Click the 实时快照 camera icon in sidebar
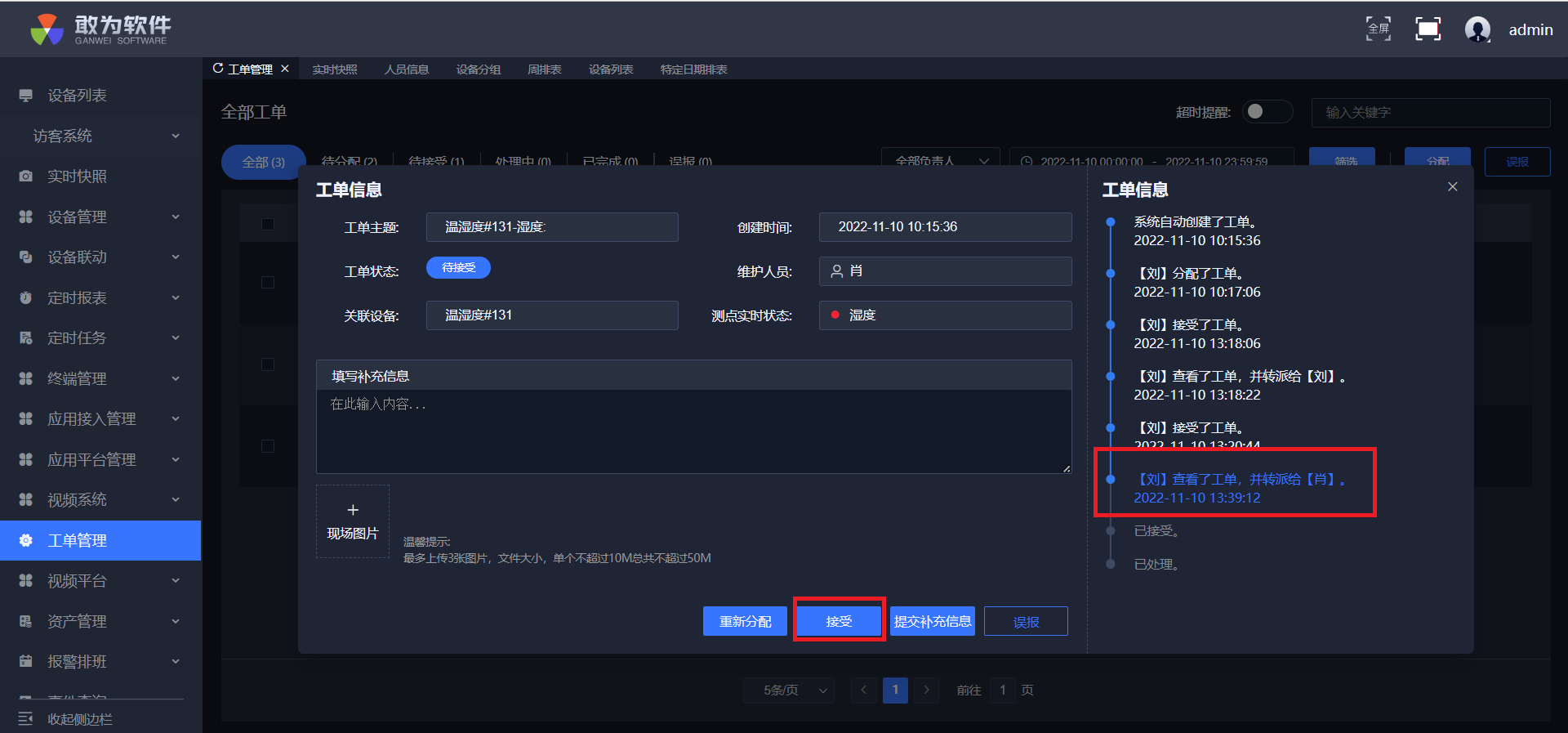This screenshot has height=733, width=1568. pos(26,177)
